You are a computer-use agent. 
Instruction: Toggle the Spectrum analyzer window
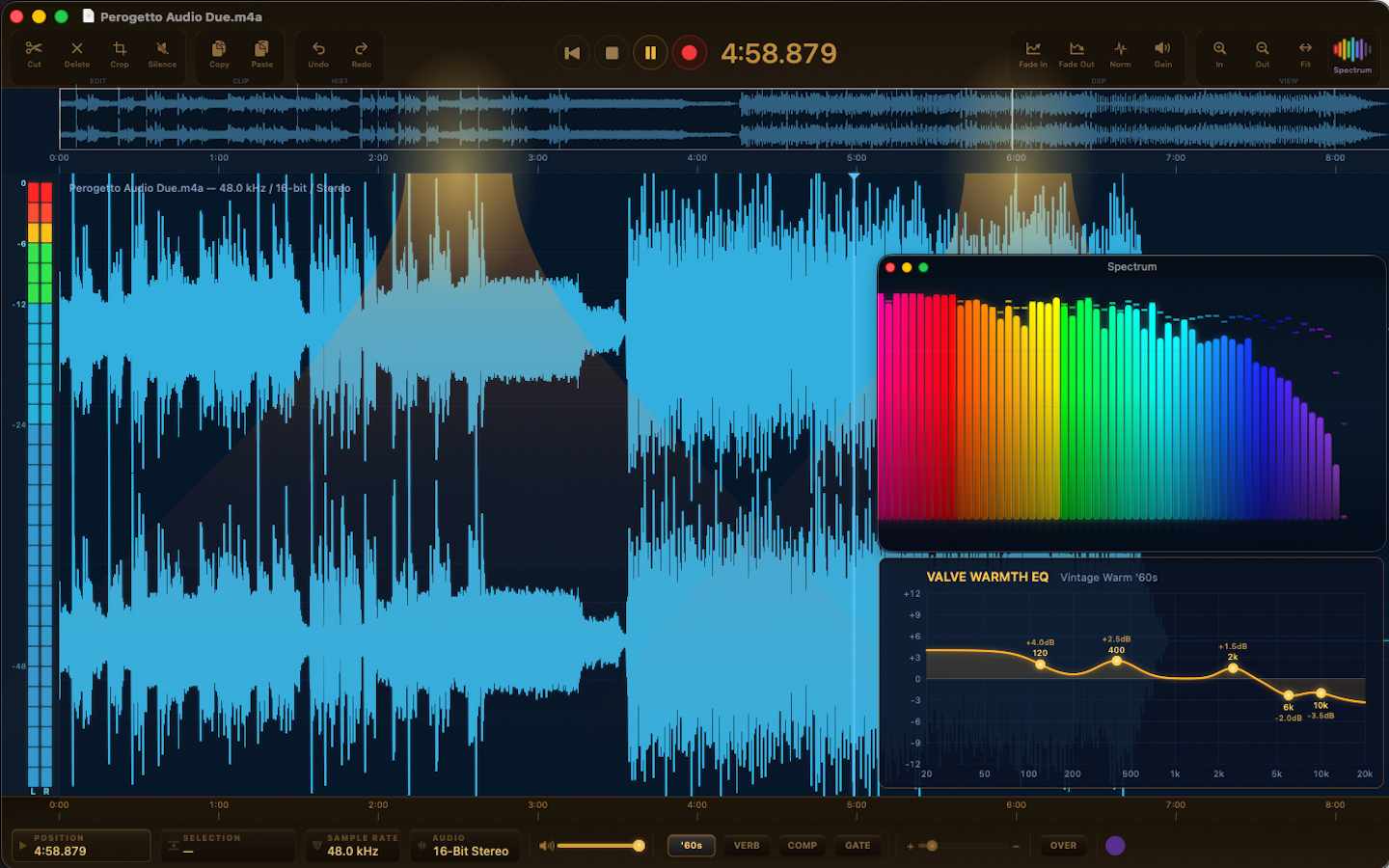[1352, 54]
